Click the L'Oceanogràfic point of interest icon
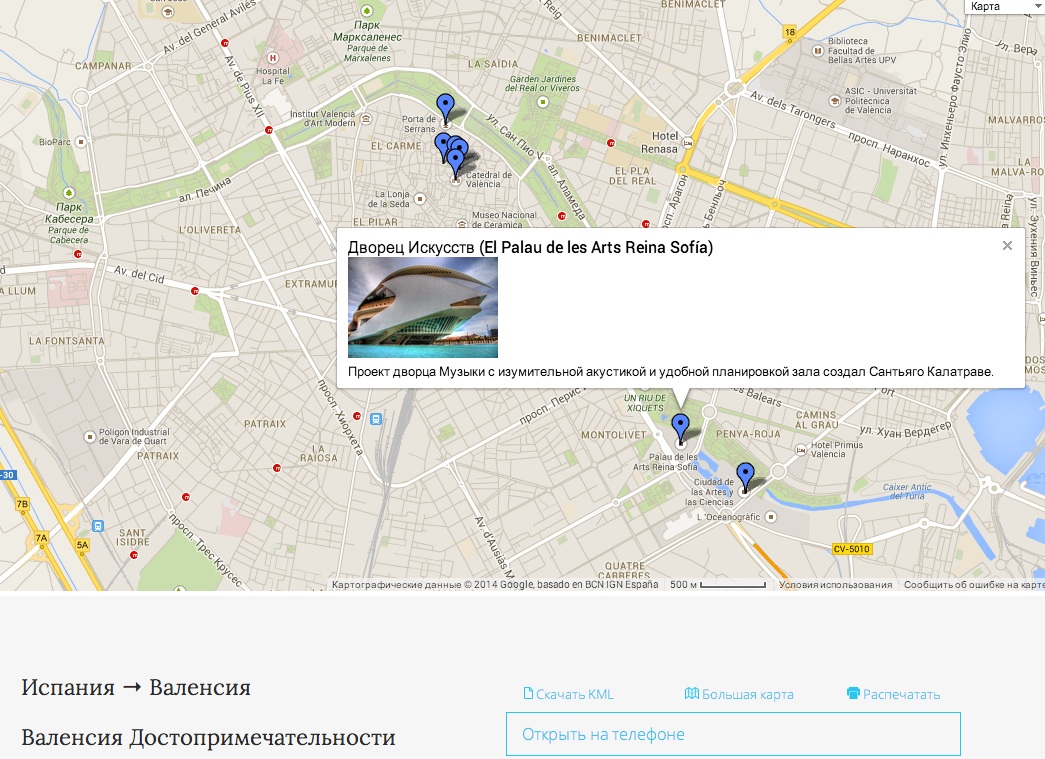Viewport: 1045px width, 759px height. tap(771, 516)
